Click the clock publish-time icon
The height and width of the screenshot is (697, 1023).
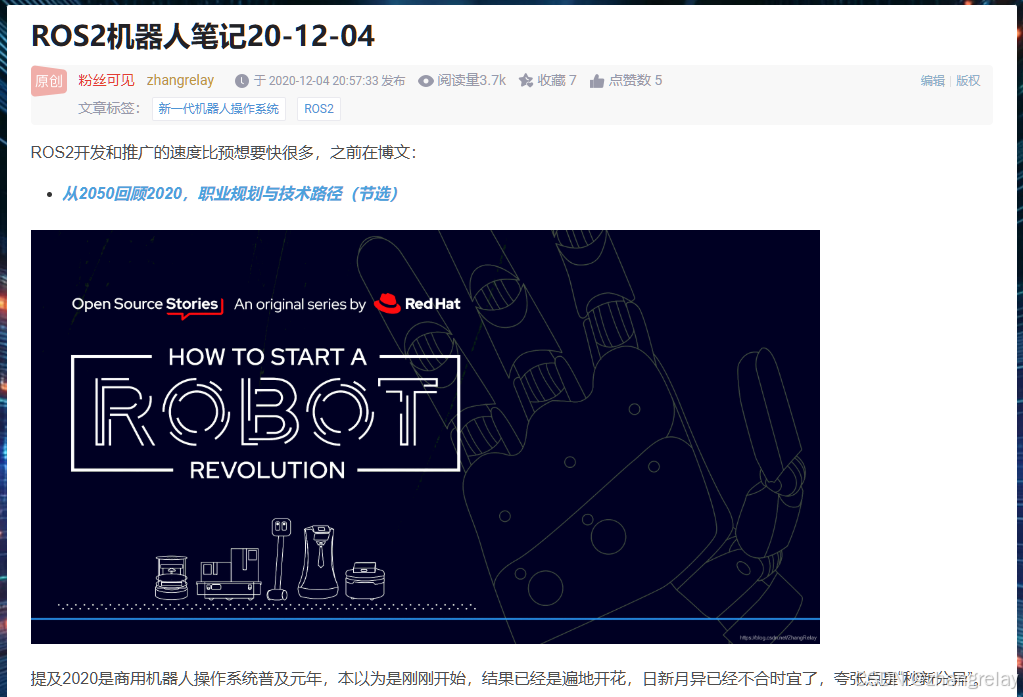[x=241, y=81]
